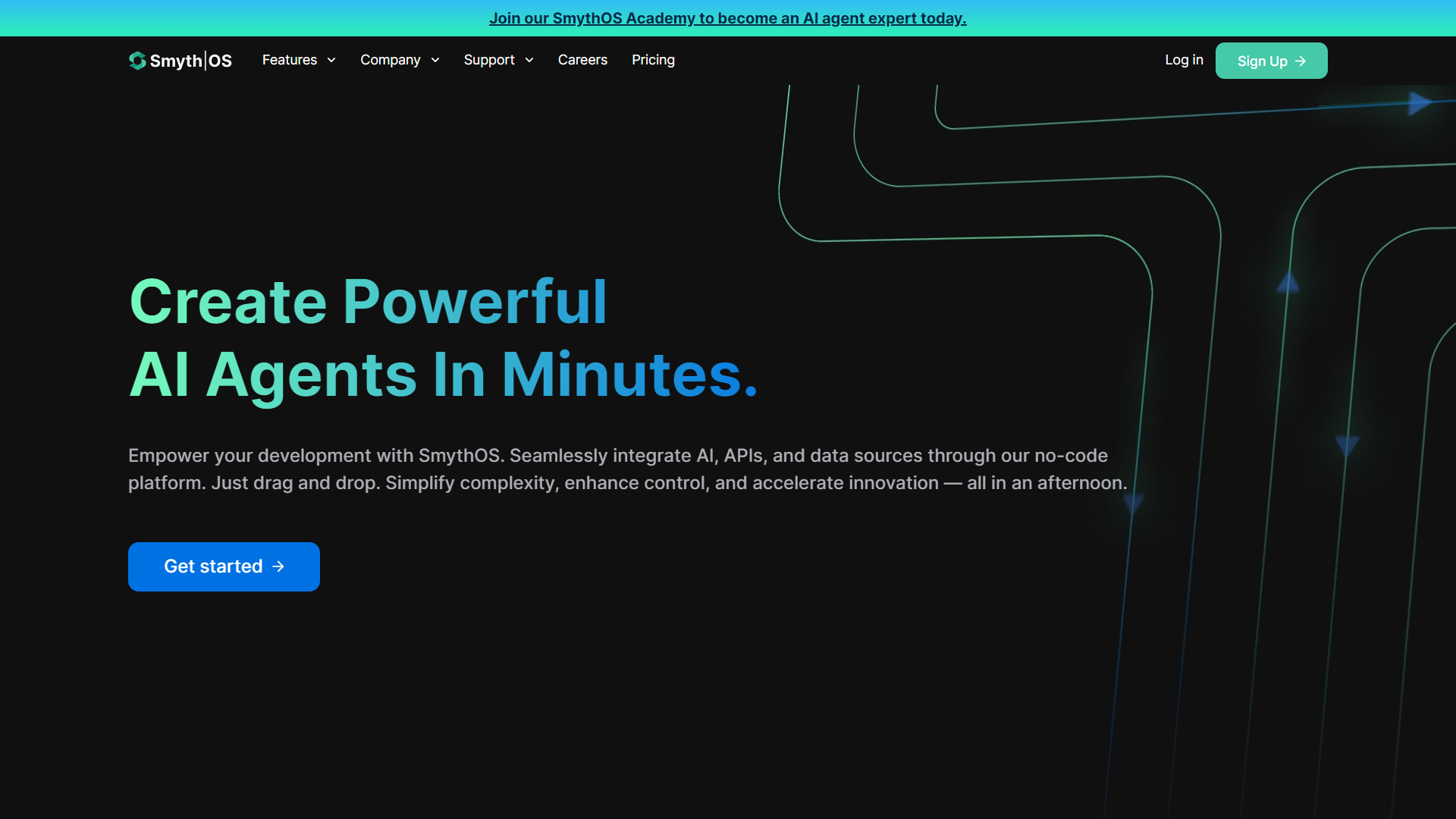Go to the Careers page

[582, 60]
